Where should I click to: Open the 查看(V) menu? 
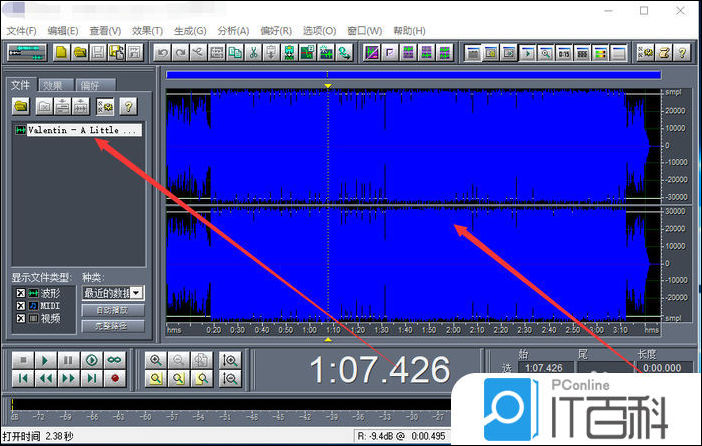(x=105, y=31)
